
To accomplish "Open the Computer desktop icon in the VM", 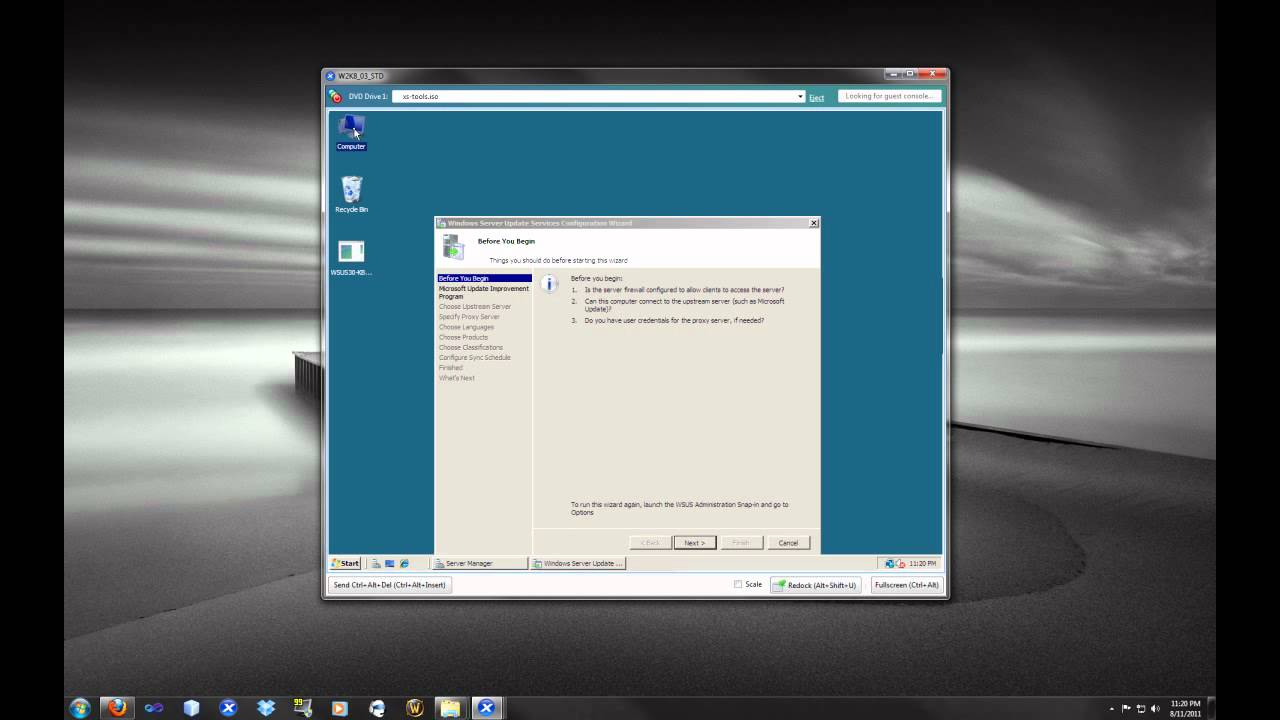I will pyautogui.click(x=351, y=132).
